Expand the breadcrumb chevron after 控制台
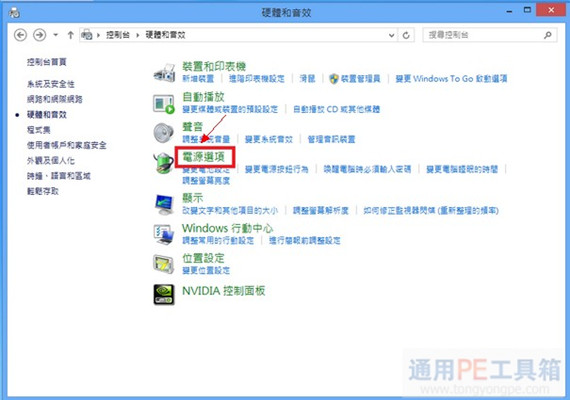Screen dimensions: 570x400 [138, 35]
